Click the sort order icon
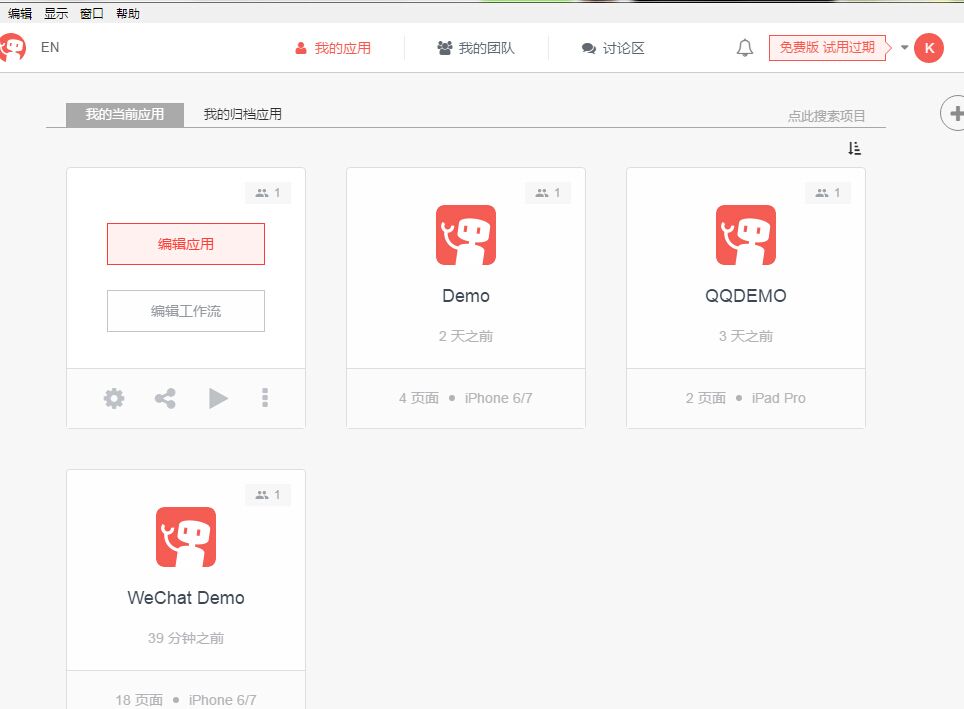 855,148
